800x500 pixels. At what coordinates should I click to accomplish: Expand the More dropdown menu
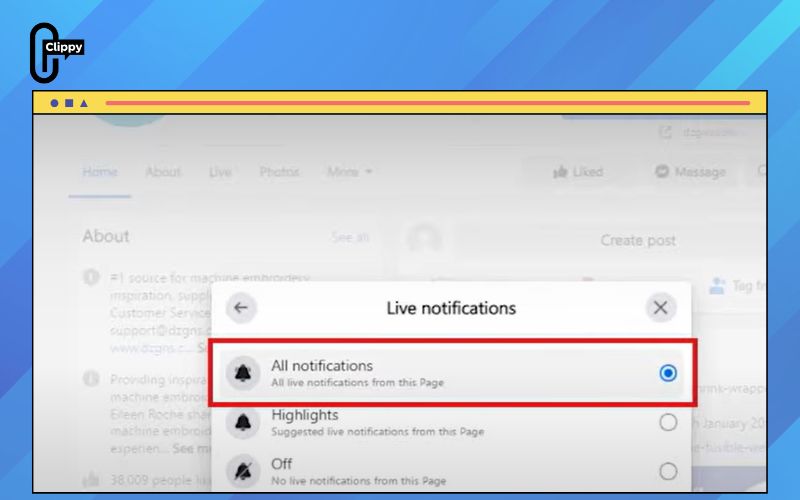coord(349,172)
